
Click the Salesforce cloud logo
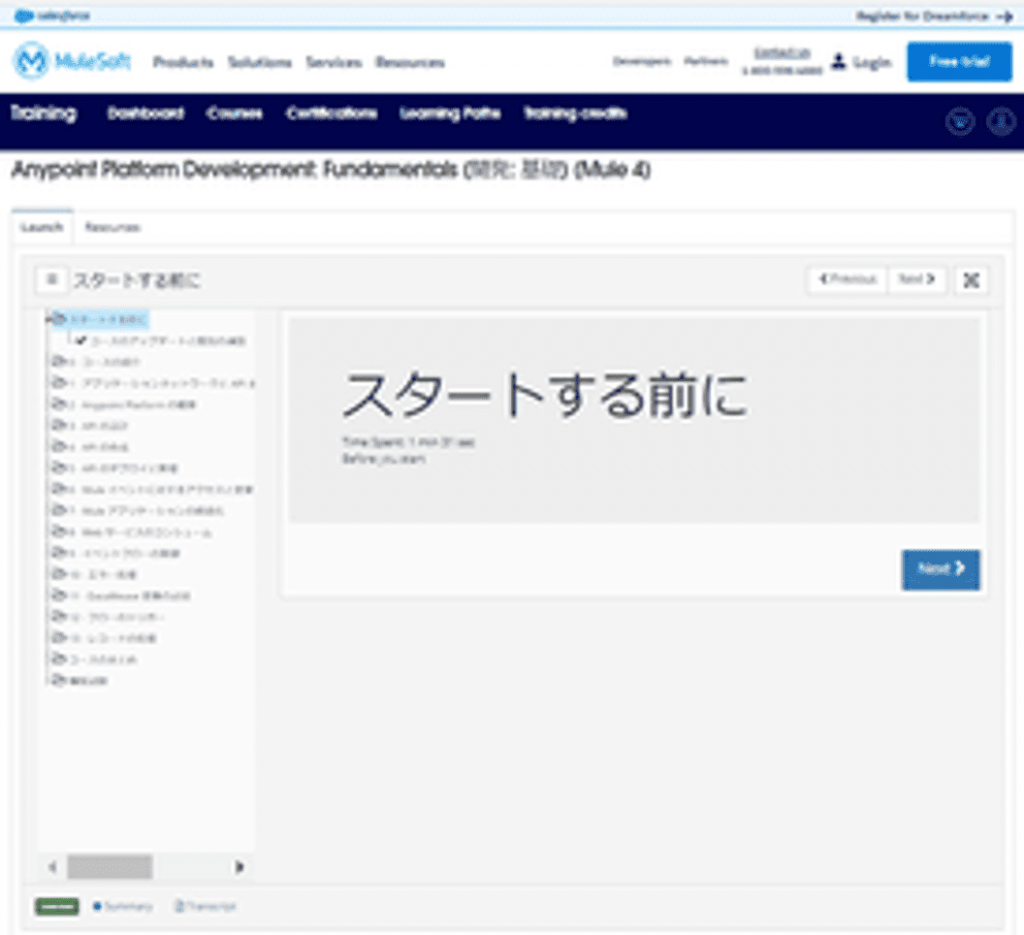click(24, 16)
